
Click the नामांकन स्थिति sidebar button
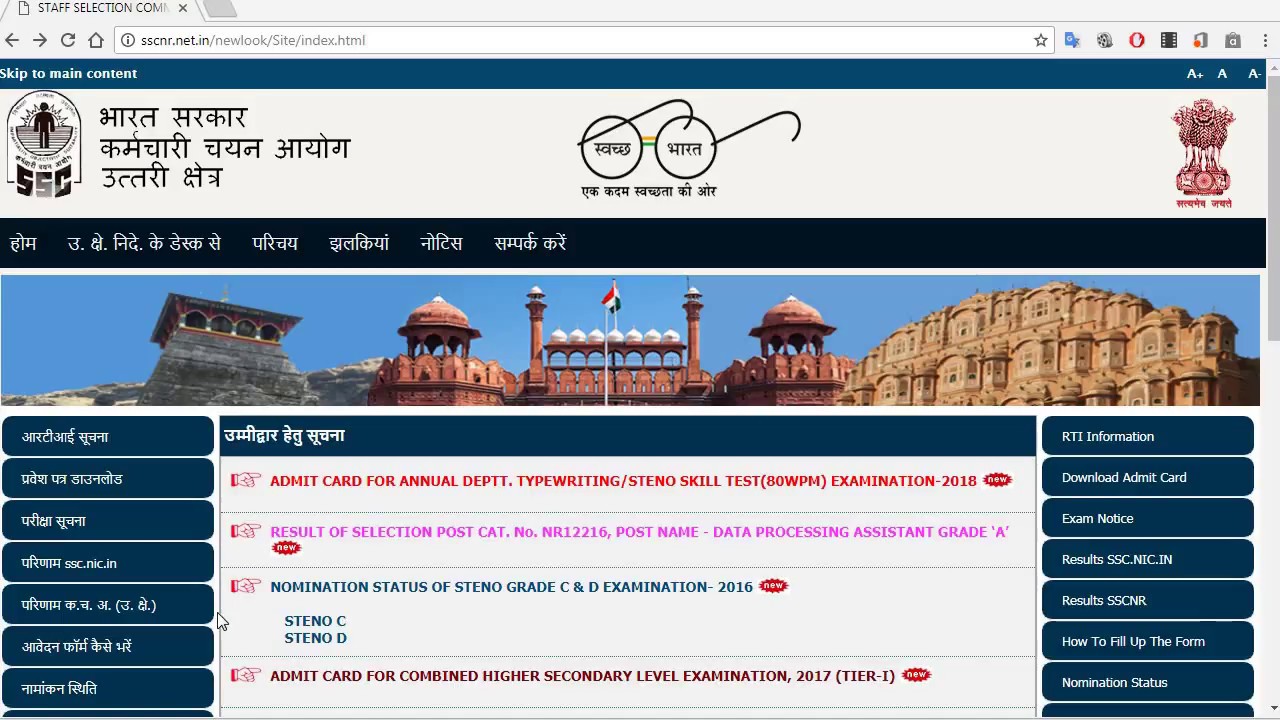click(108, 689)
